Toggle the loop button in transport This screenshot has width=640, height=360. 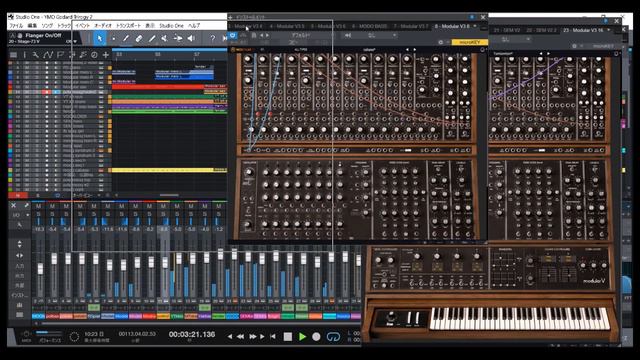click(x=333, y=337)
